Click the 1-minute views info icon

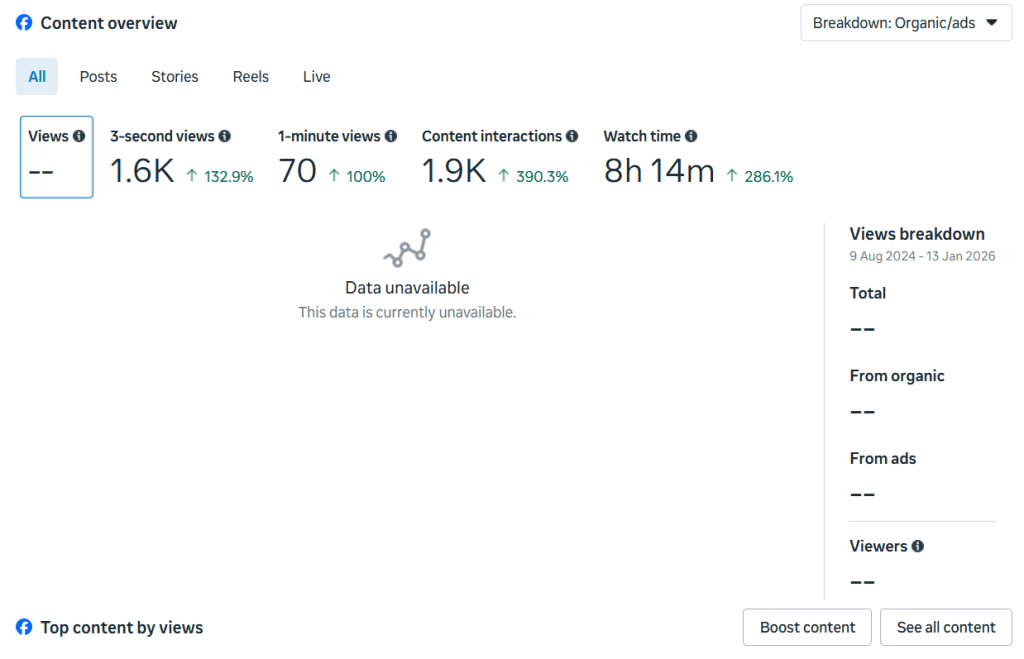pyautogui.click(x=391, y=136)
